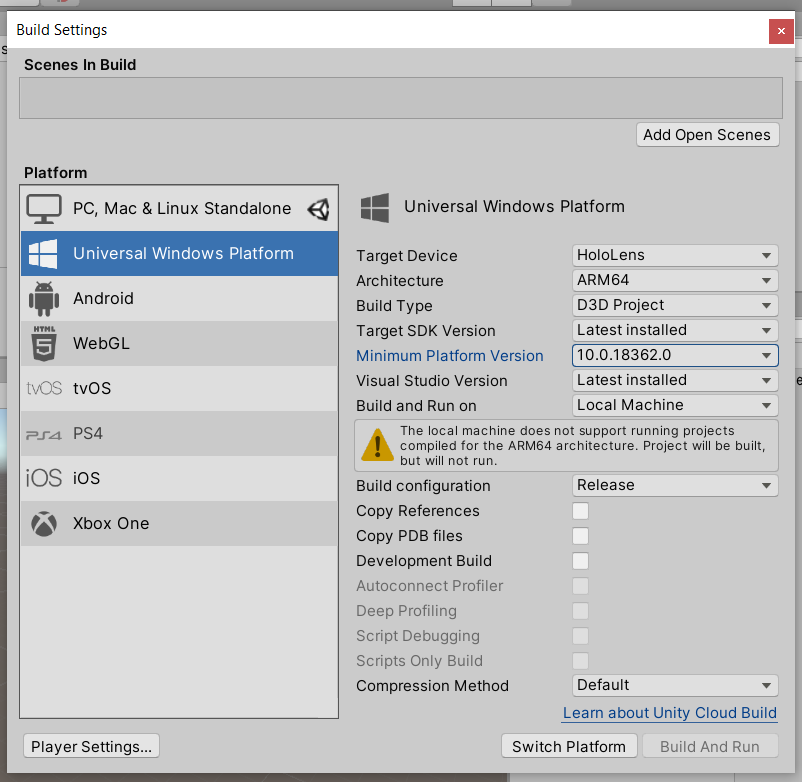Click the Build Settings window title

point(62,30)
